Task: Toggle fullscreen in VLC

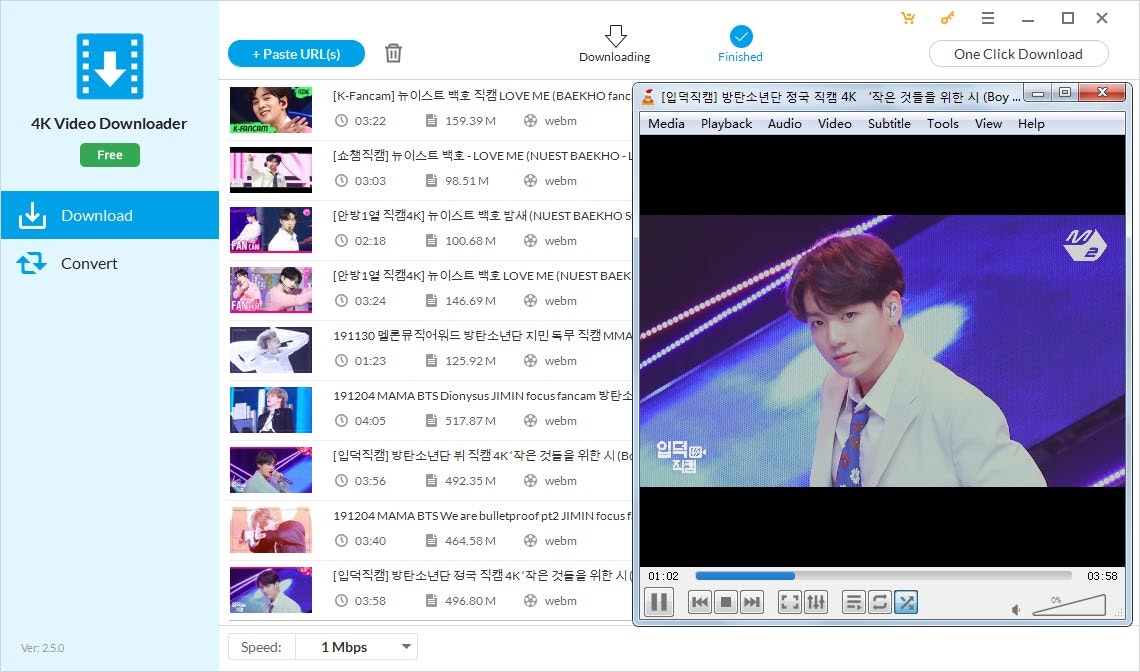Action: pyautogui.click(x=790, y=602)
